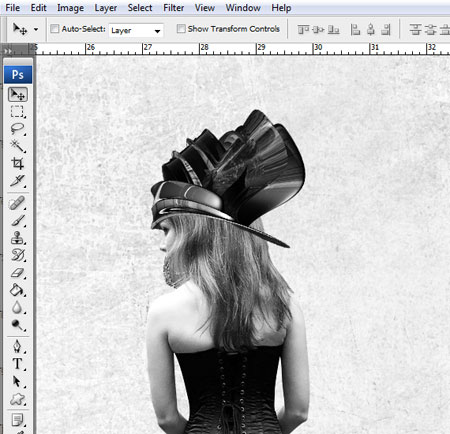Enable Show Transform Controls checkbox
This screenshot has width=450, height=434.
181,29
